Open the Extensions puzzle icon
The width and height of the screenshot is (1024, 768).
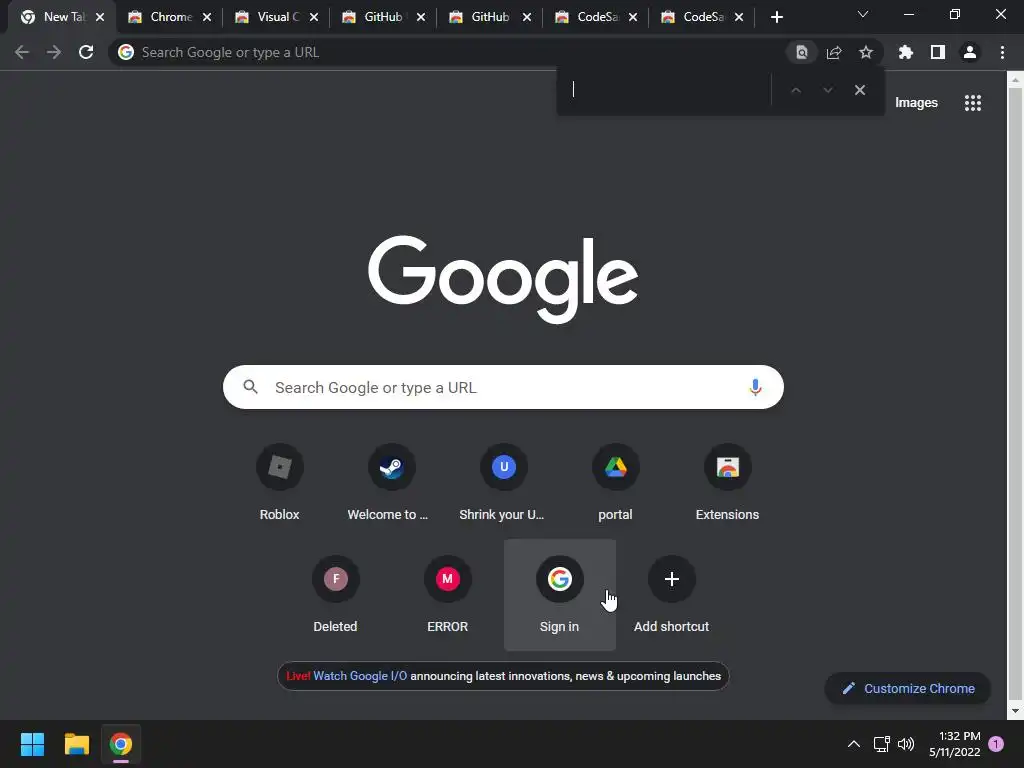[905, 52]
